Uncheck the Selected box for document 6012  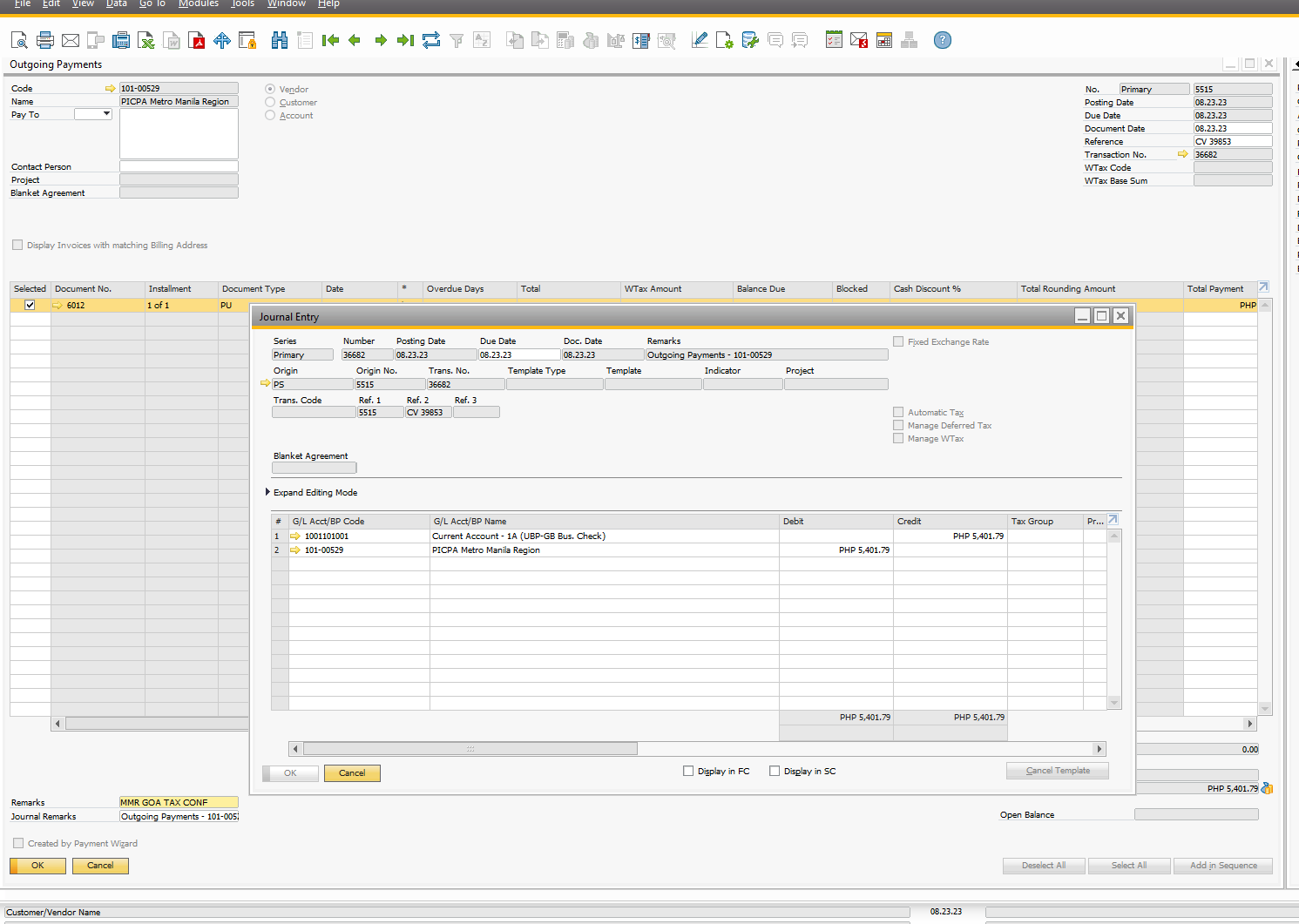coord(30,305)
